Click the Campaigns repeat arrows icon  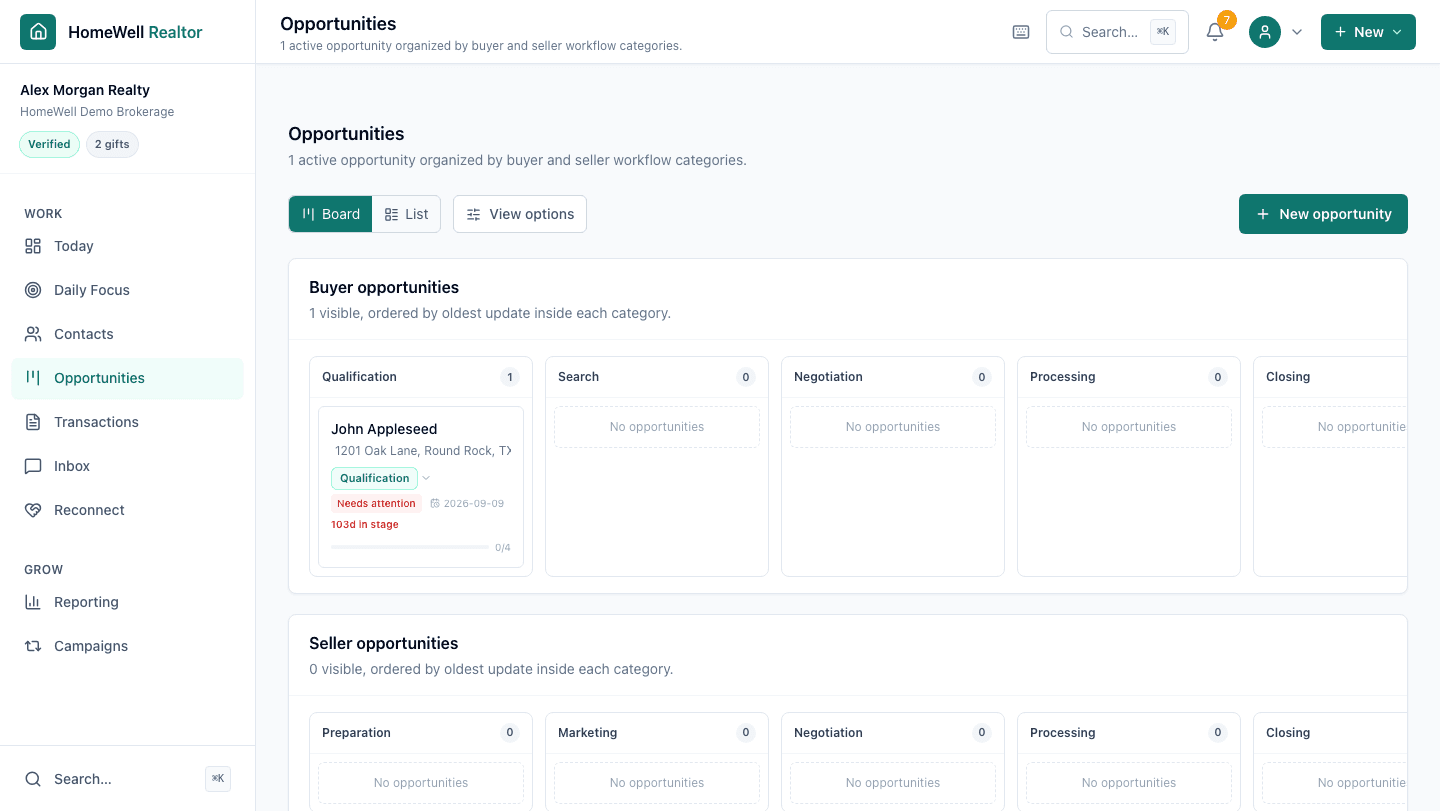click(x=33, y=646)
